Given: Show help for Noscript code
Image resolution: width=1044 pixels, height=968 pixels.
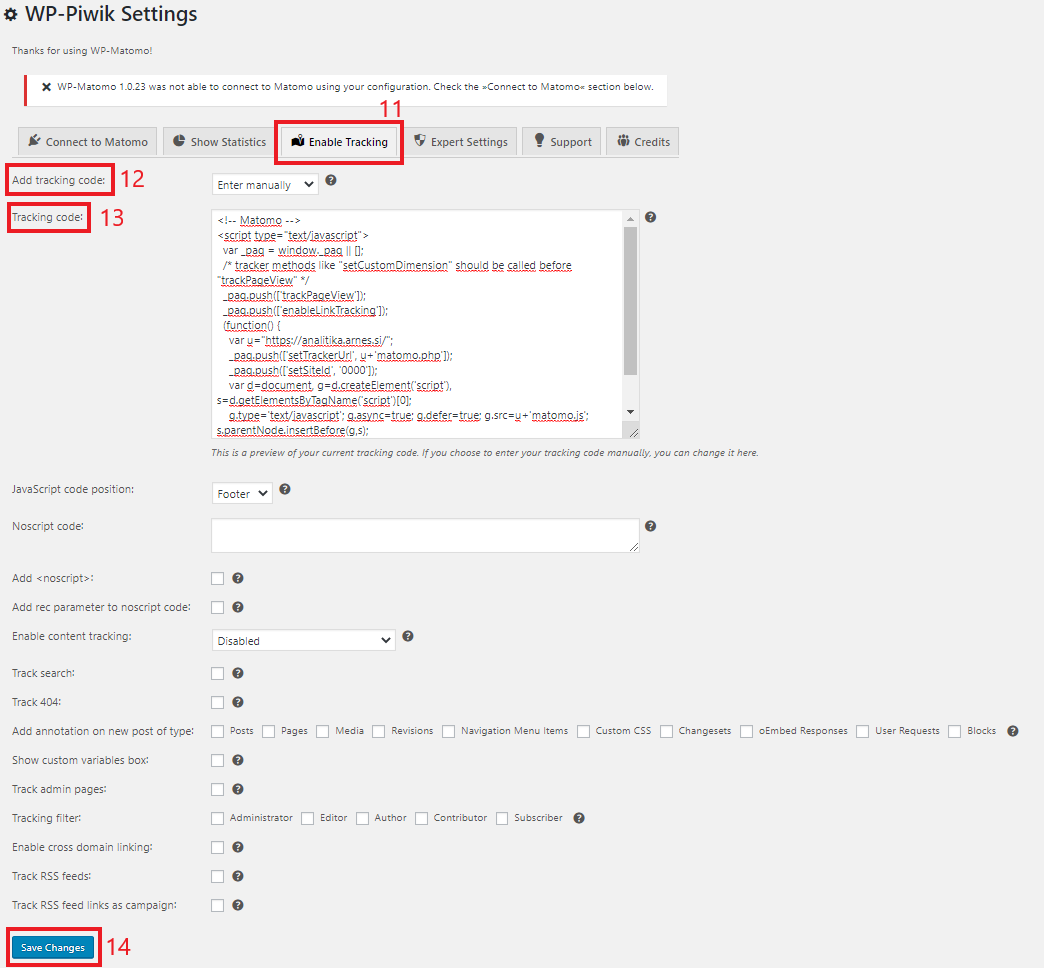Looking at the screenshot, I should point(651,526).
